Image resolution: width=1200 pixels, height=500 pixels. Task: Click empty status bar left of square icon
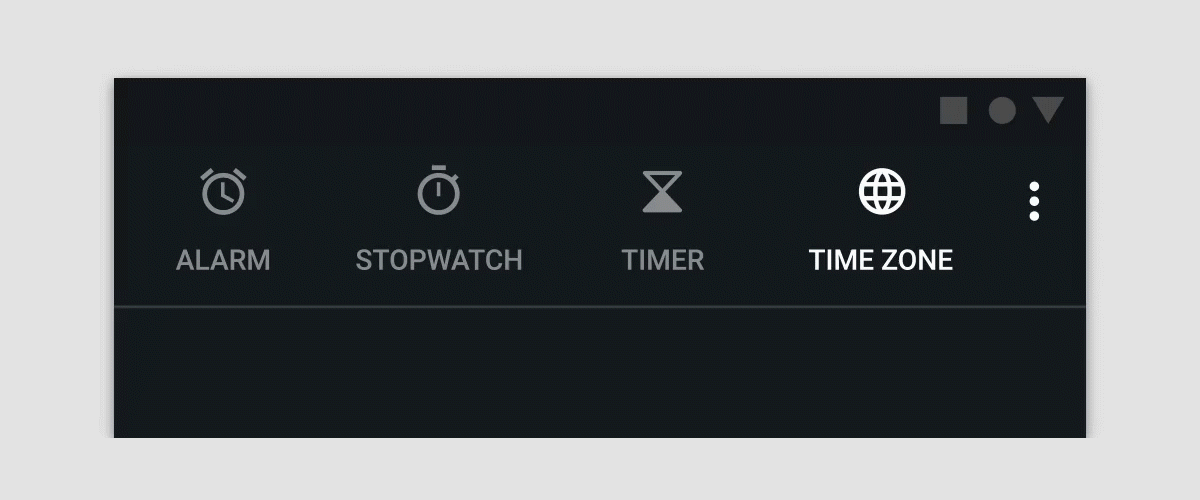click(x=520, y=111)
